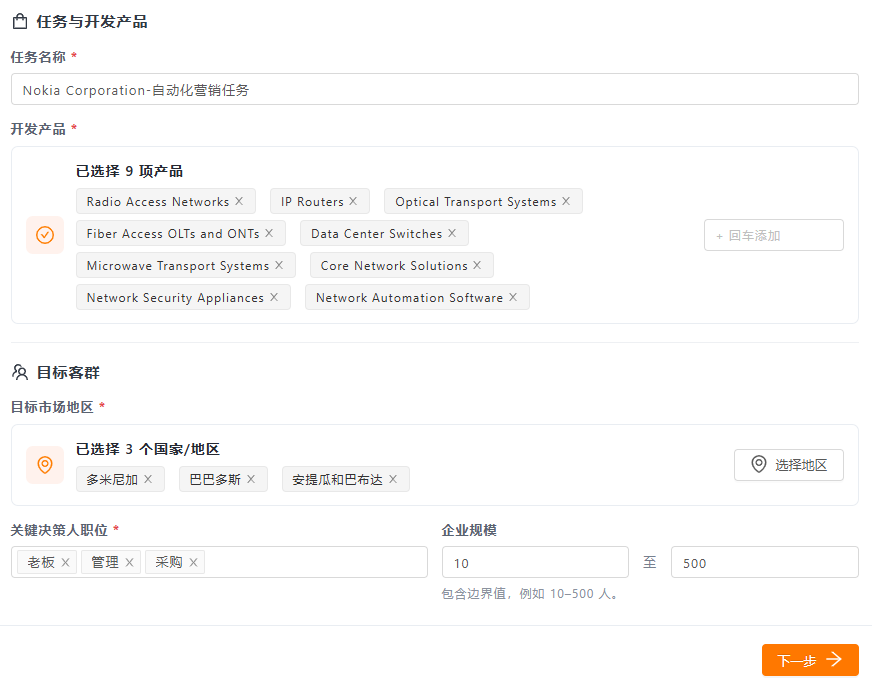Remove the Radio Access Networks tag
Screen dimensions: 872x684
[x=239, y=201]
